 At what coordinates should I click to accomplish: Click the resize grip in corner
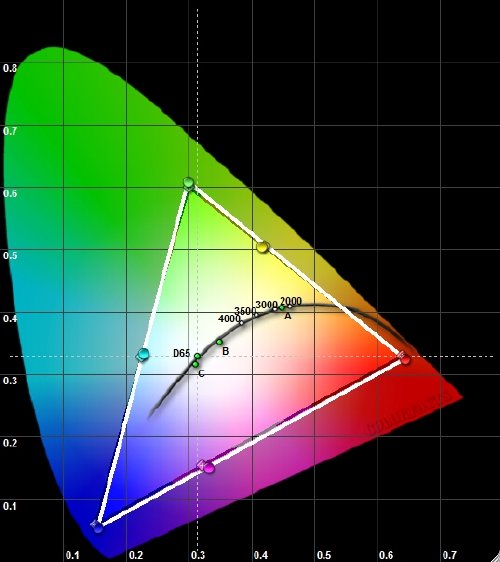pyautogui.click(x=495, y=558)
